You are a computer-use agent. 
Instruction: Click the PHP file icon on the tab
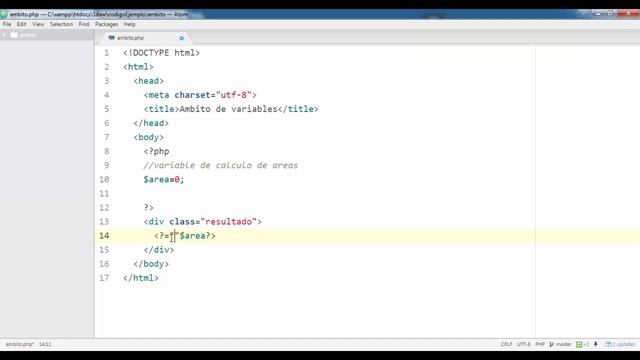click(x=111, y=38)
